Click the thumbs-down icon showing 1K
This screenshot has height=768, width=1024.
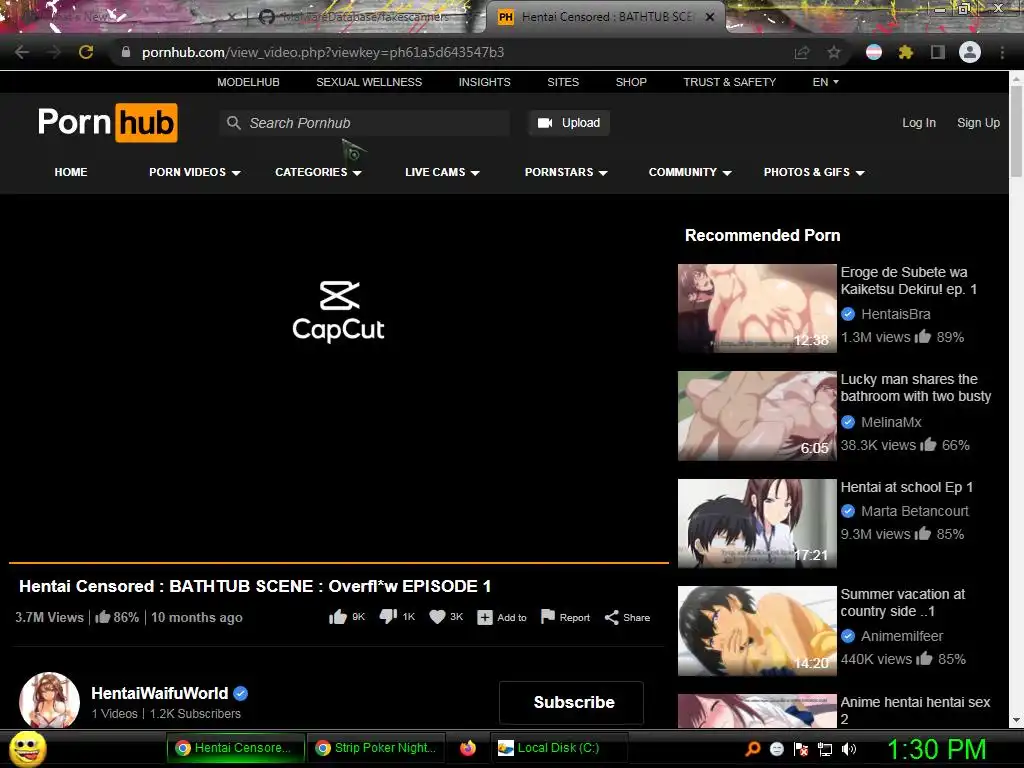pos(388,617)
